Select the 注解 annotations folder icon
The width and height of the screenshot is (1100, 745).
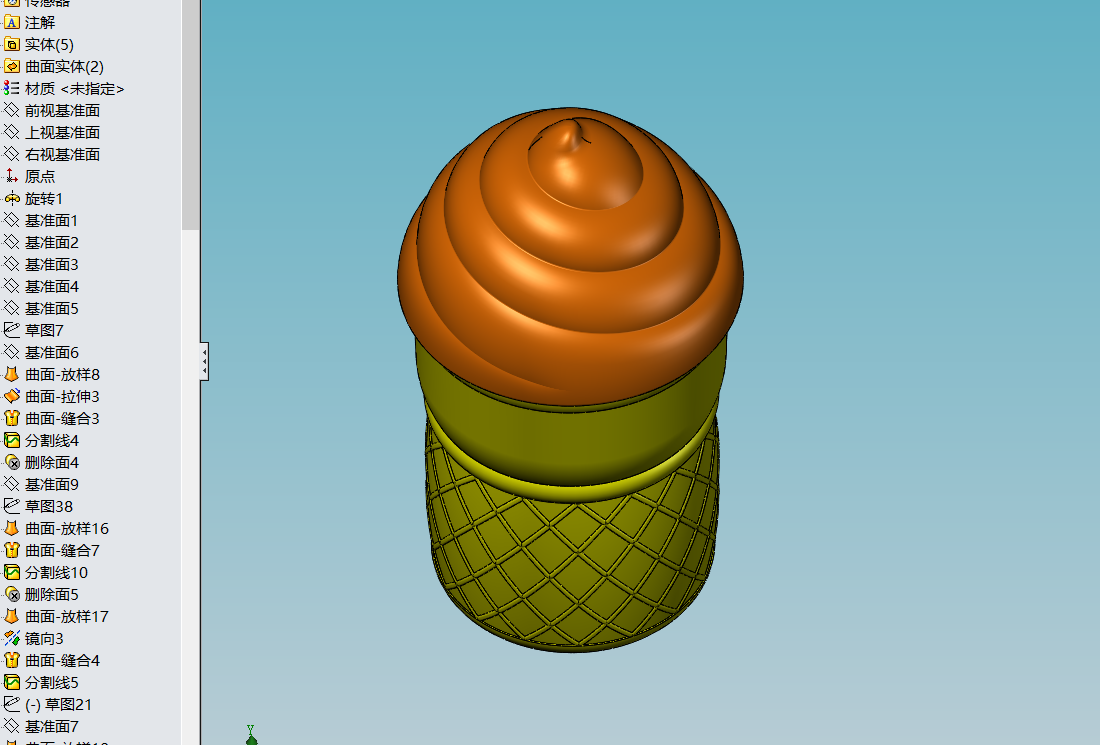coord(12,22)
